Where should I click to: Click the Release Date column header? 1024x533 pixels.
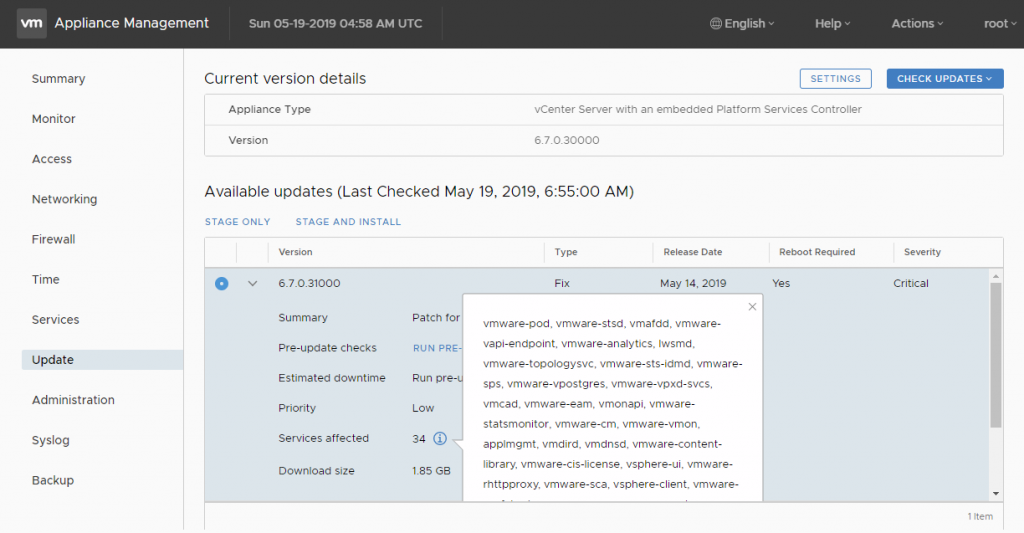pos(693,252)
